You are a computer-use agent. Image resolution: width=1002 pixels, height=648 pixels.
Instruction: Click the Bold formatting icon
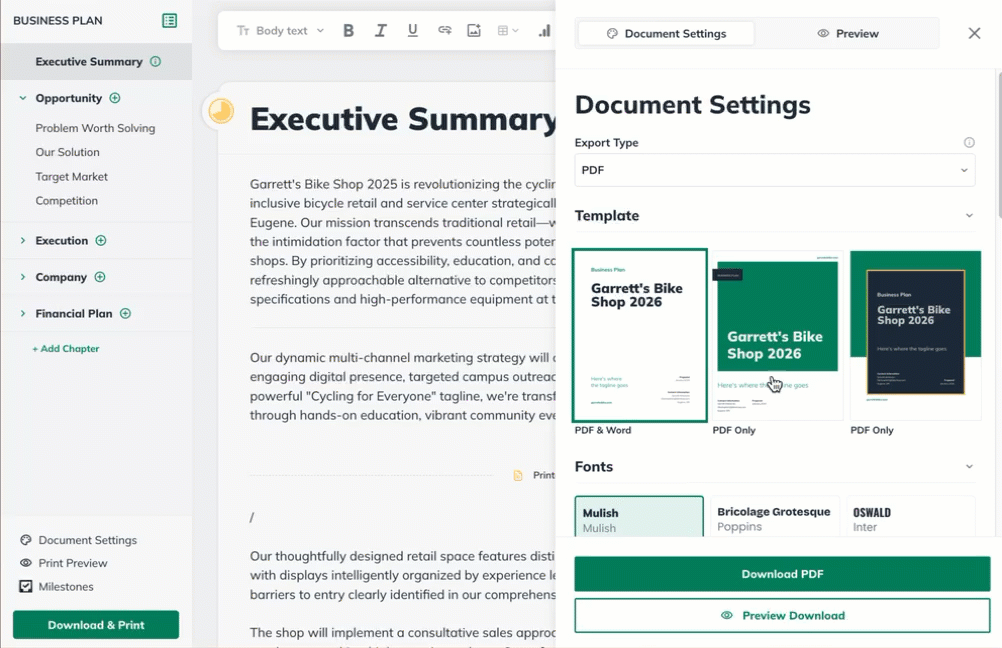(x=348, y=31)
